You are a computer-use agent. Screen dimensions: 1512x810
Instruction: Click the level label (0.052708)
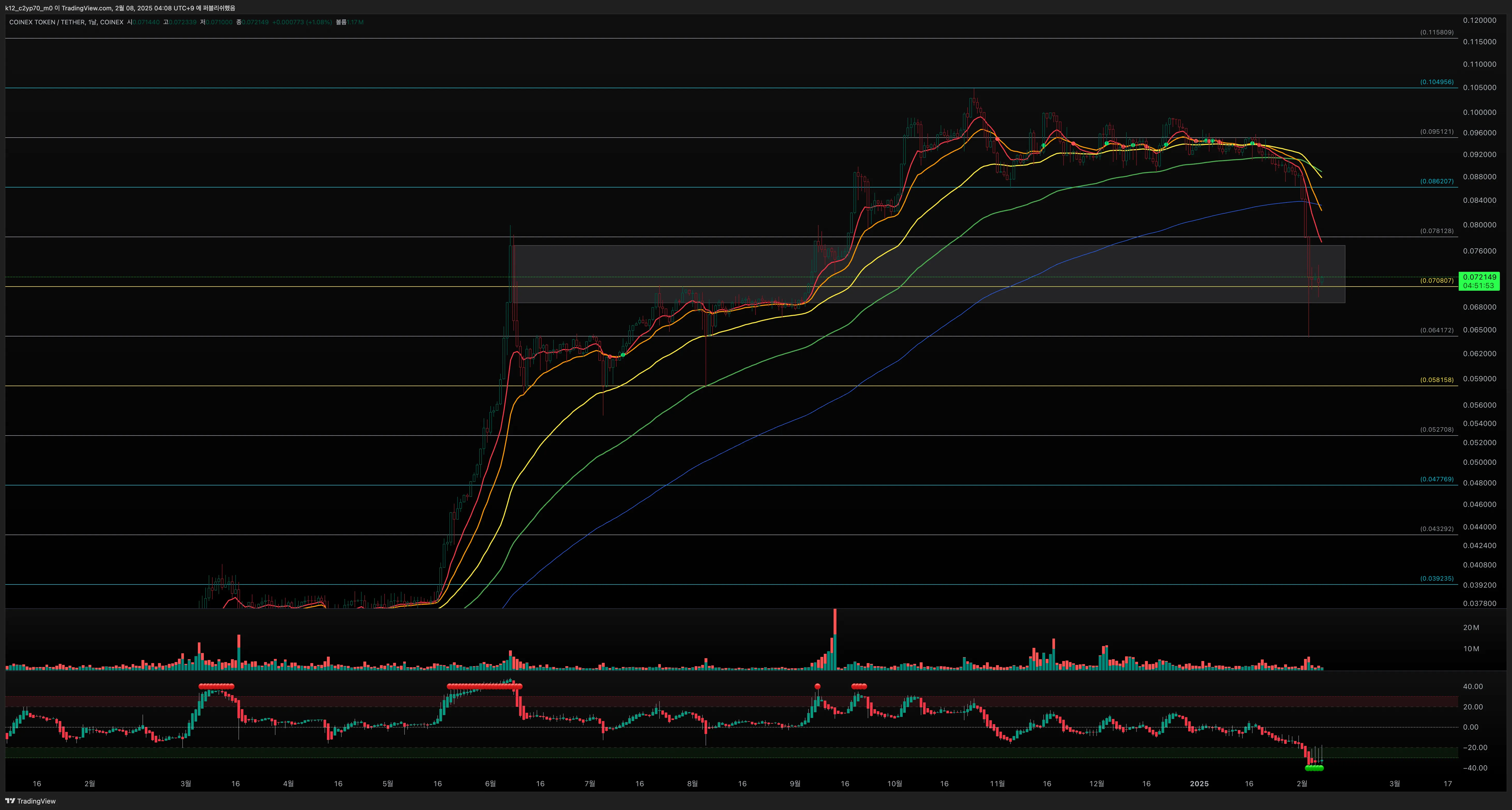pyautogui.click(x=1437, y=430)
